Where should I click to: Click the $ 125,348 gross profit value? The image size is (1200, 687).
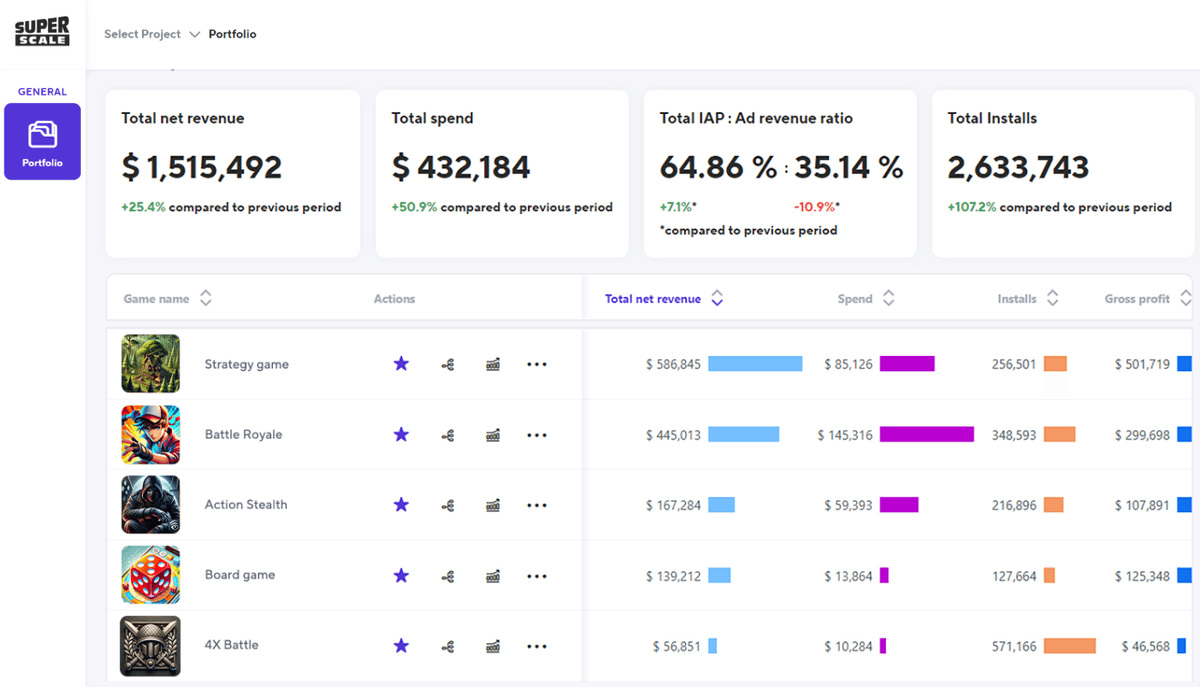tap(1142, 576)
